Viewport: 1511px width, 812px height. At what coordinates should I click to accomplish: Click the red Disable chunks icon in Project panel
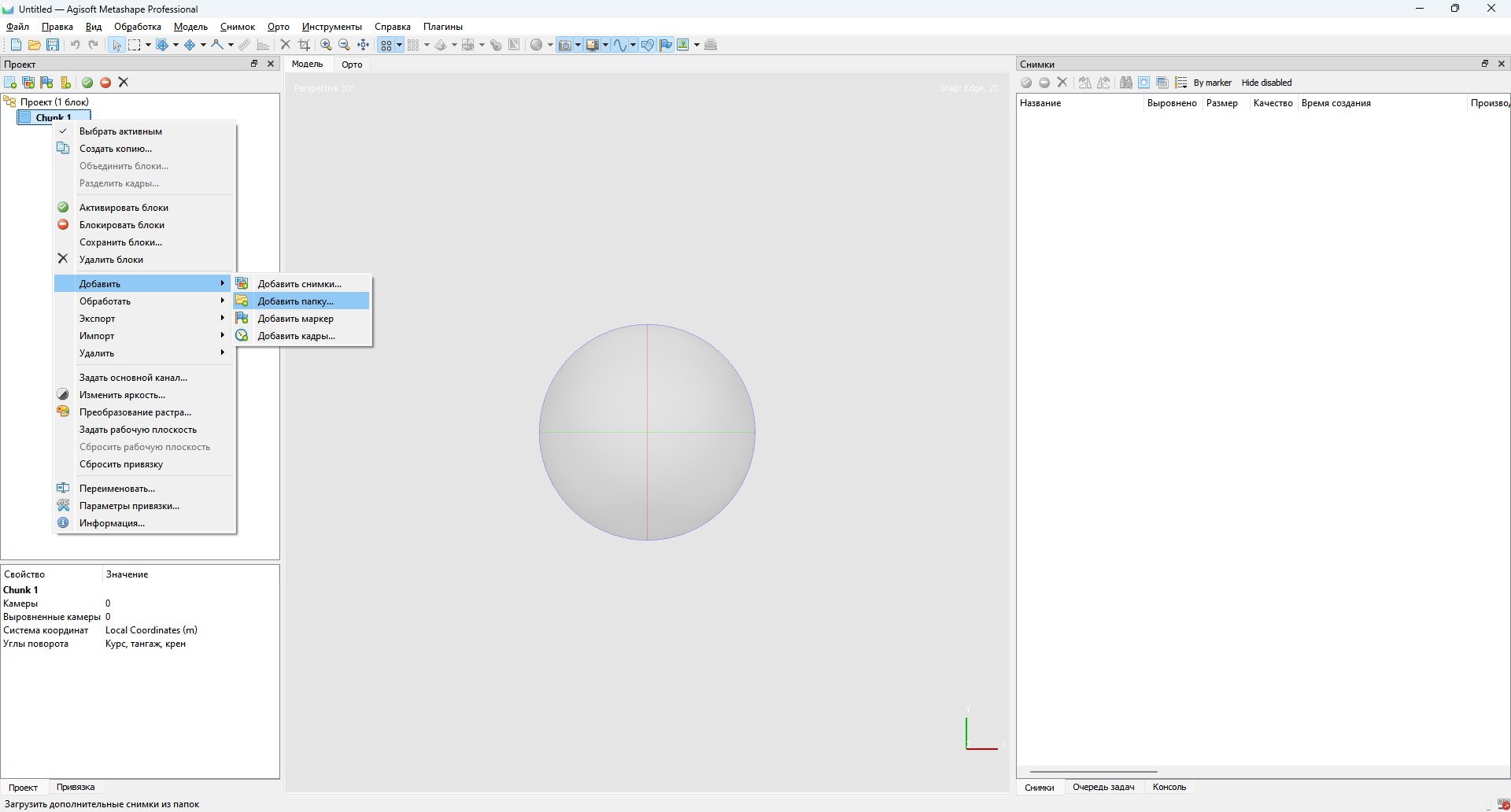(105, 83)
